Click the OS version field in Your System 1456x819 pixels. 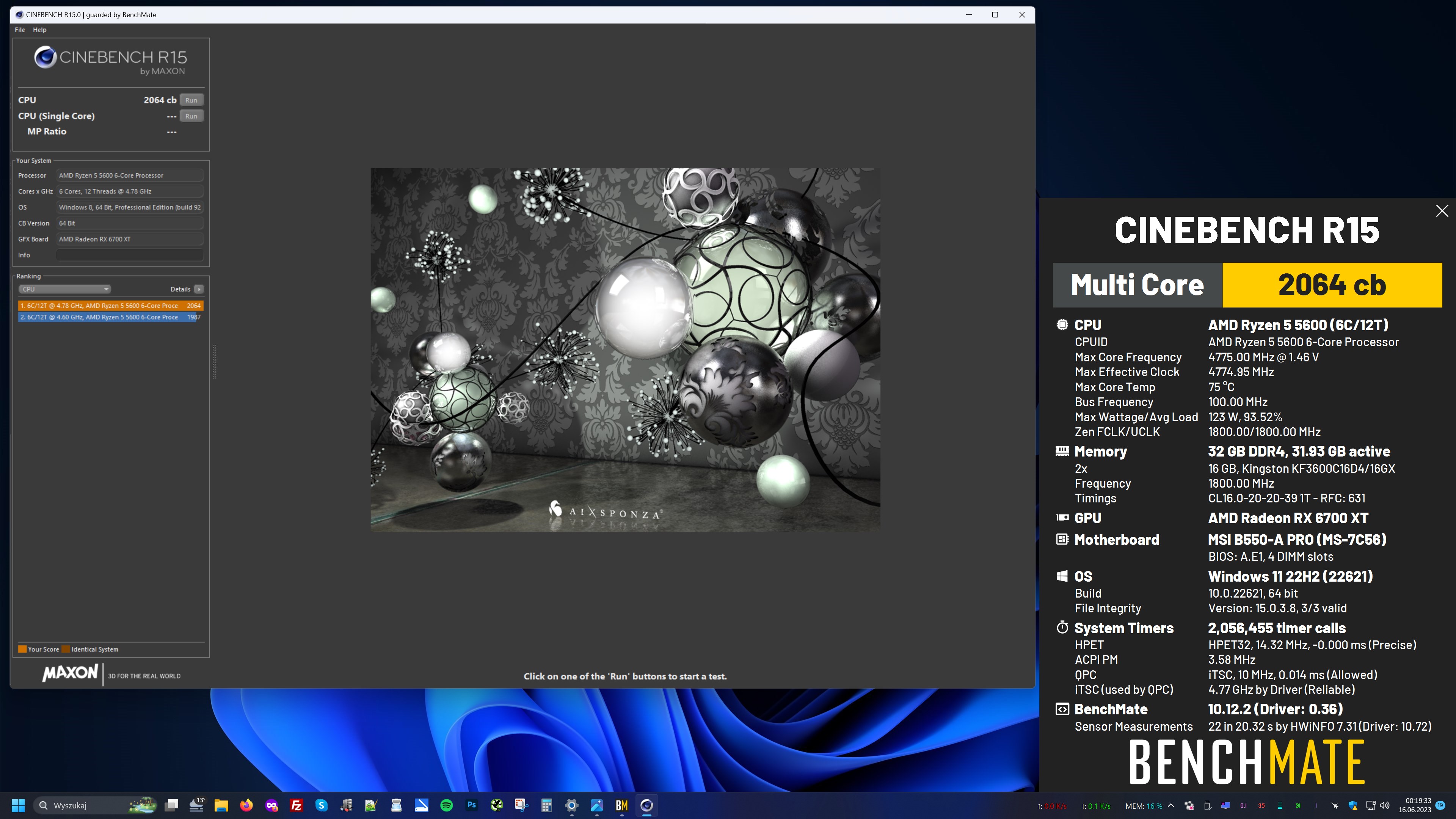[x=129, y=207]
